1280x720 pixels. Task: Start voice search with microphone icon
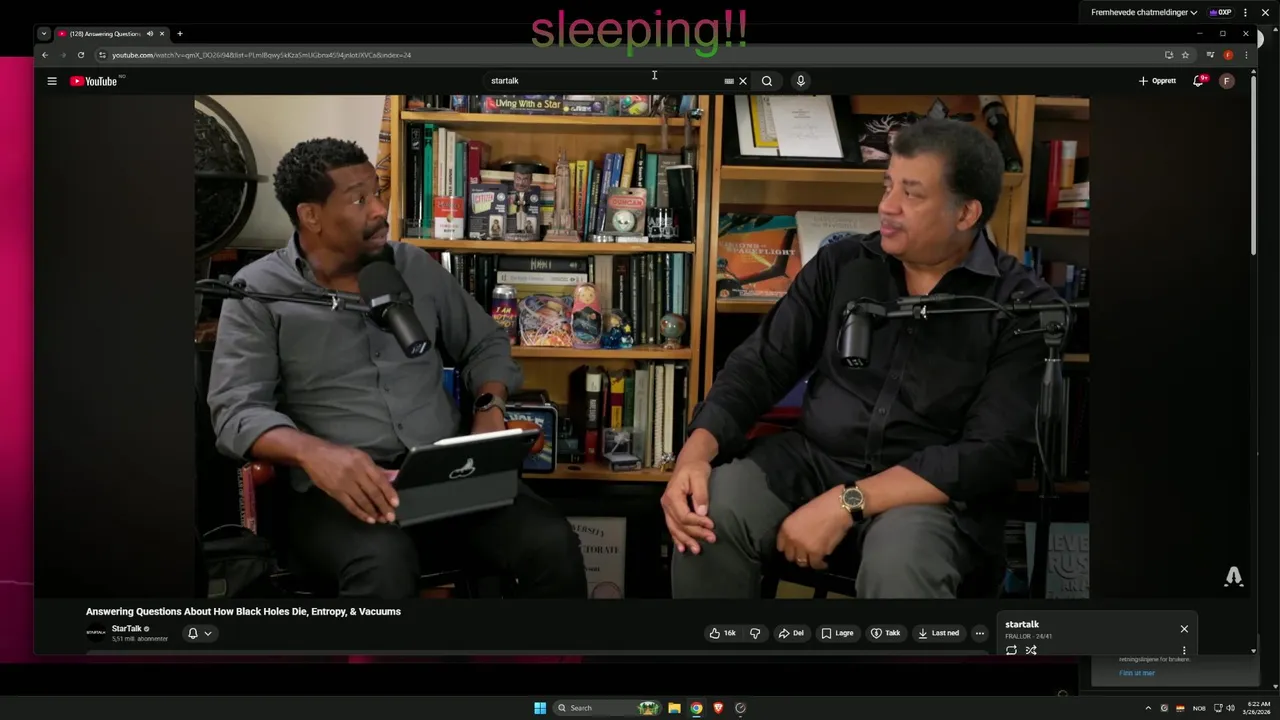(x=801, y=81)
